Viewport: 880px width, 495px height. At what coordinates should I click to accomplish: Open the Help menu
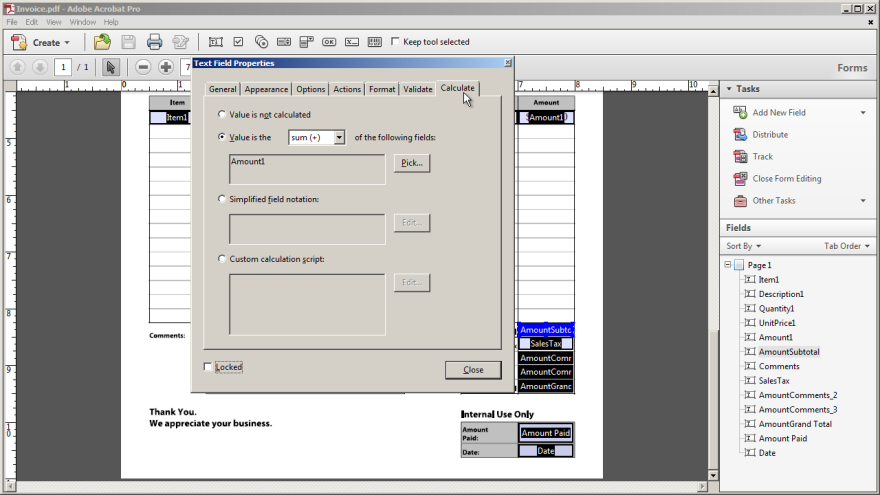pyautogui.click(x=111, y=22)
